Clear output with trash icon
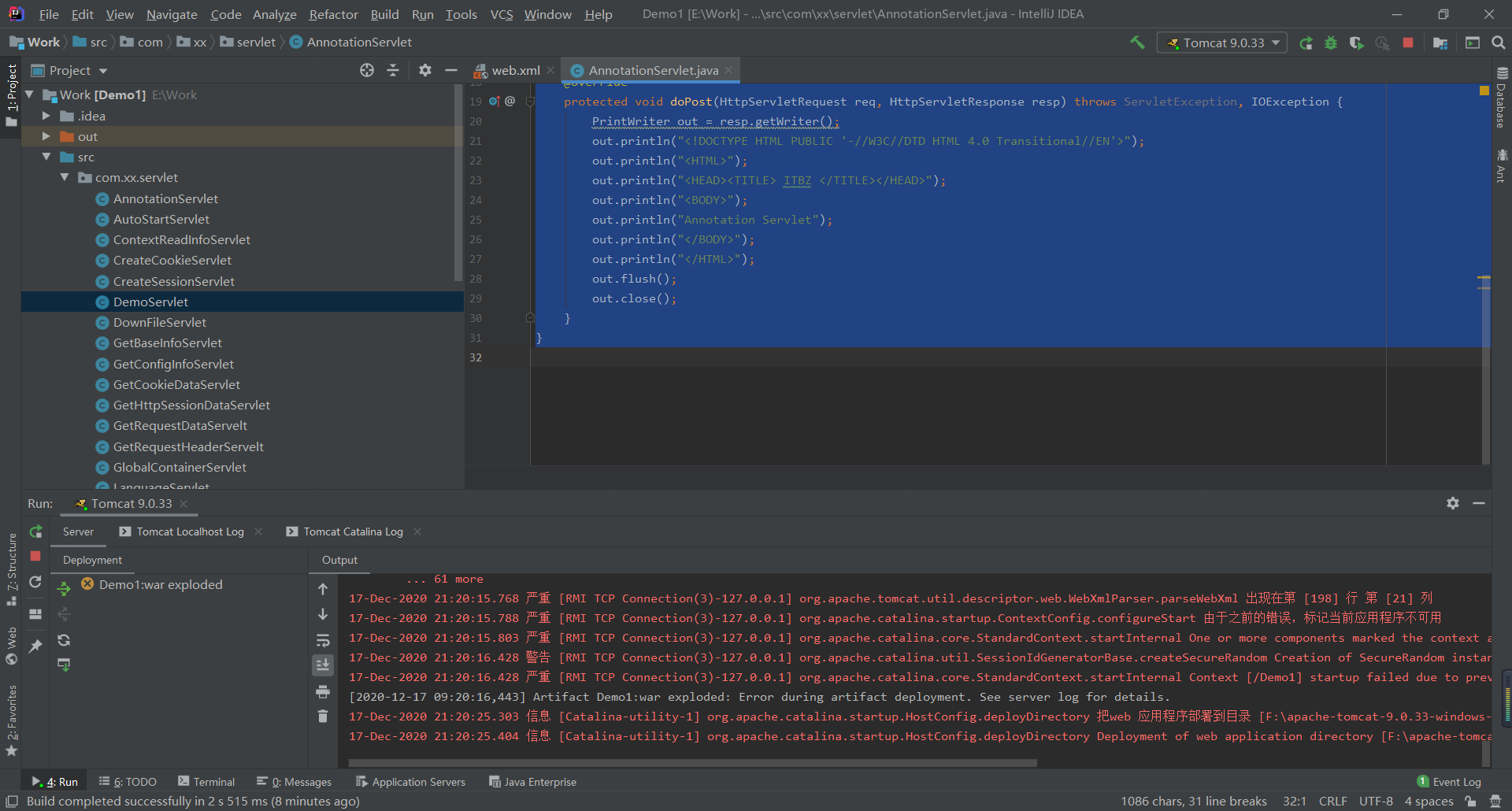1512x811 pixels. (x=323, y=716)
